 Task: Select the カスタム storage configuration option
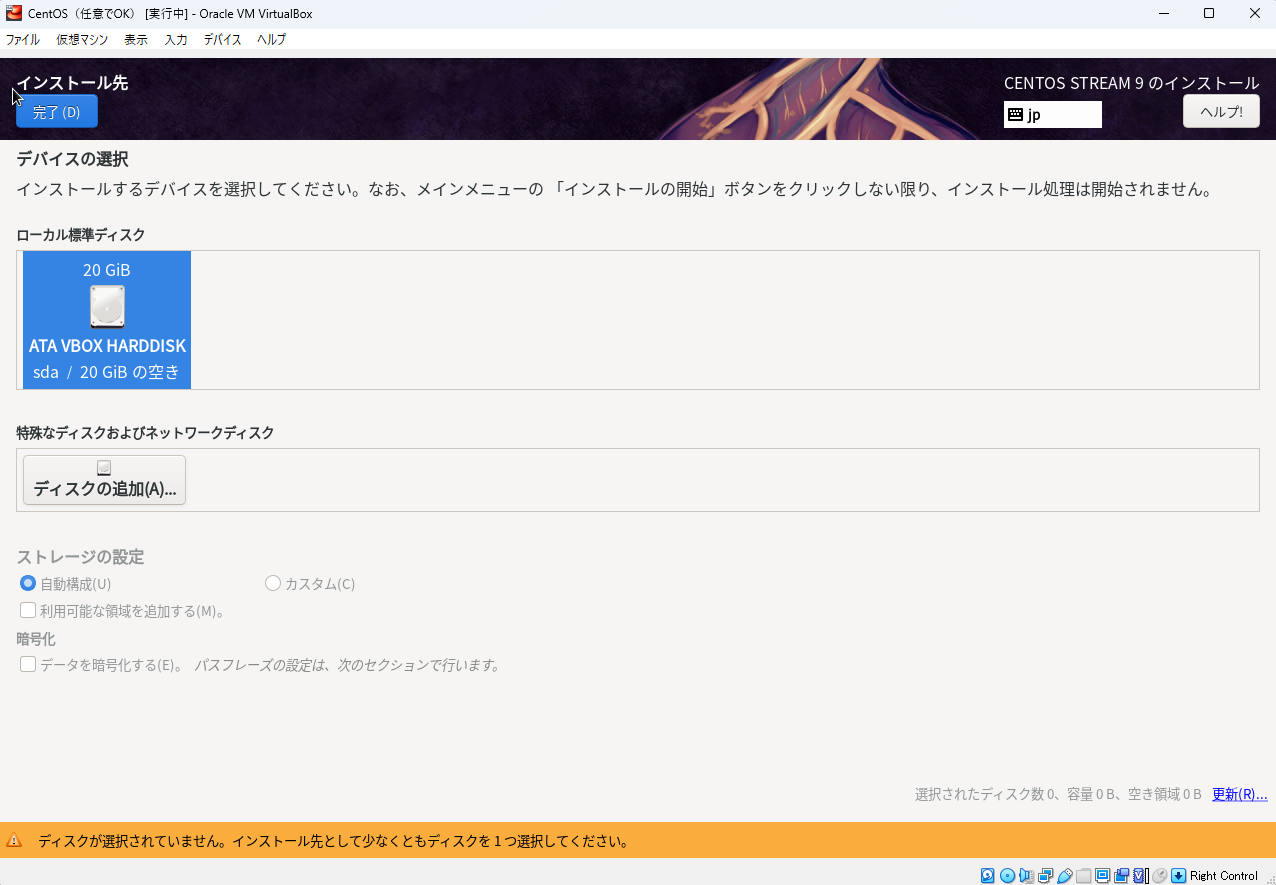(272, 583)
